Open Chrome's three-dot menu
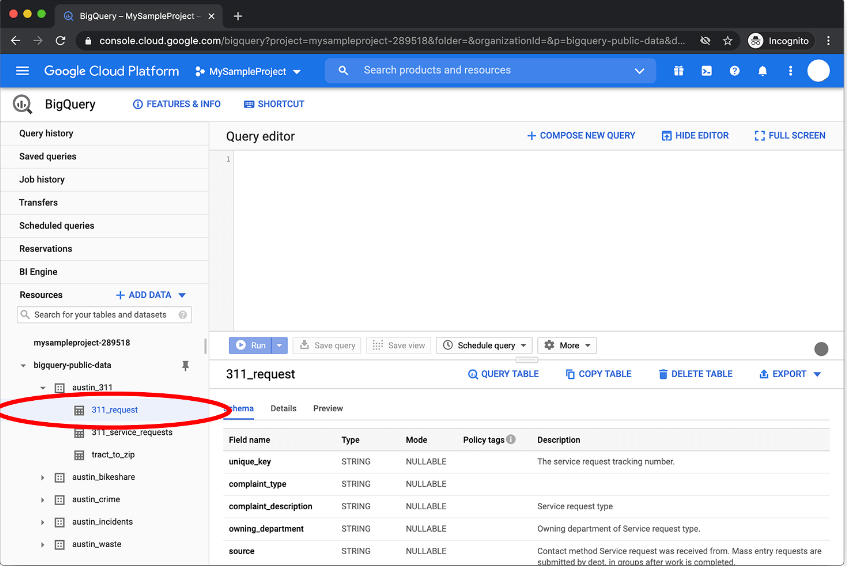The image size is (847, 566). tap(829, 41)
